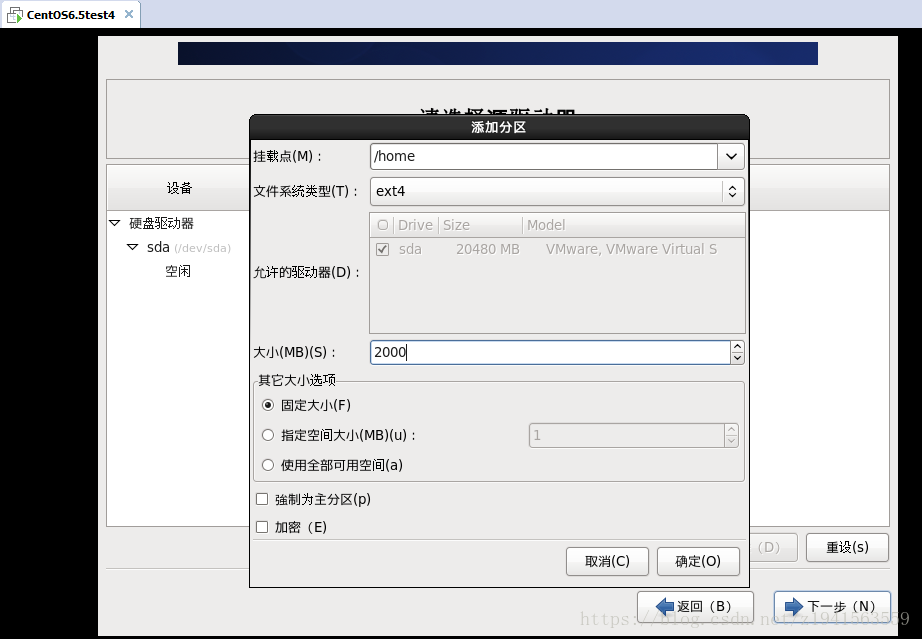Click the 20480 MB size cell
922x639 pixels.
point(487,249)
